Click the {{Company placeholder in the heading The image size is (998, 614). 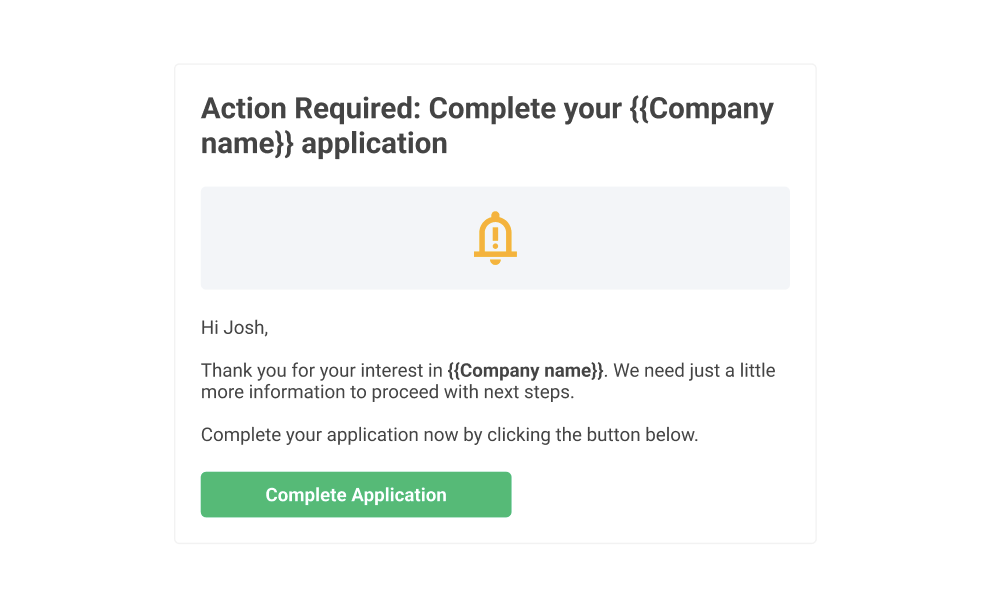tap(701, 109)
